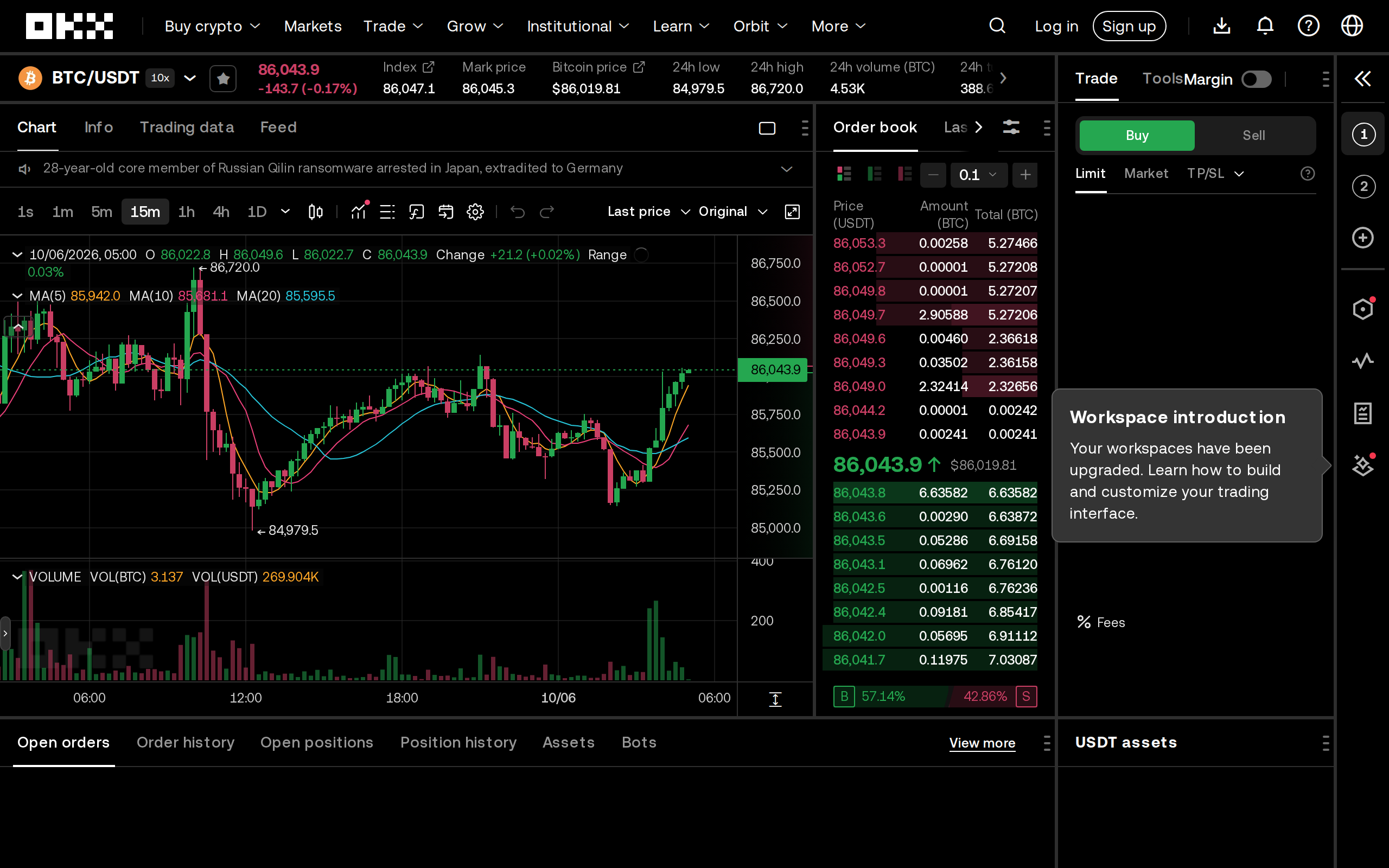Open the Last price dropdown
The height and width of the screenshot is (868, 1389).
pos(648,212)
